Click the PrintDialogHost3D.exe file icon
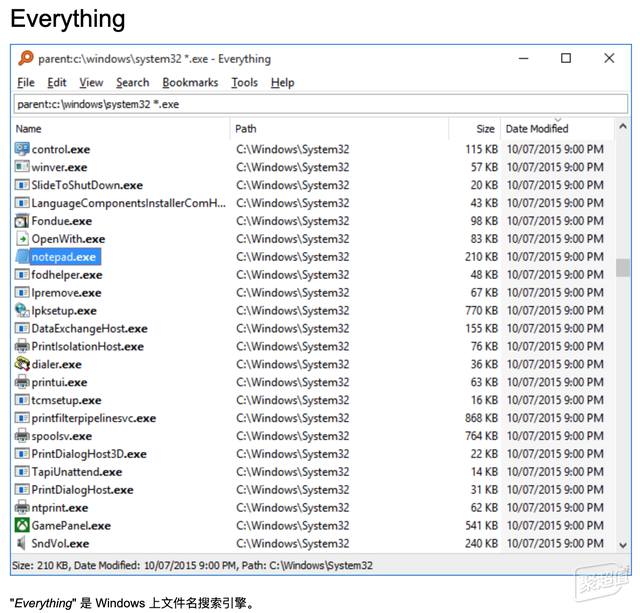 point(22,454)
